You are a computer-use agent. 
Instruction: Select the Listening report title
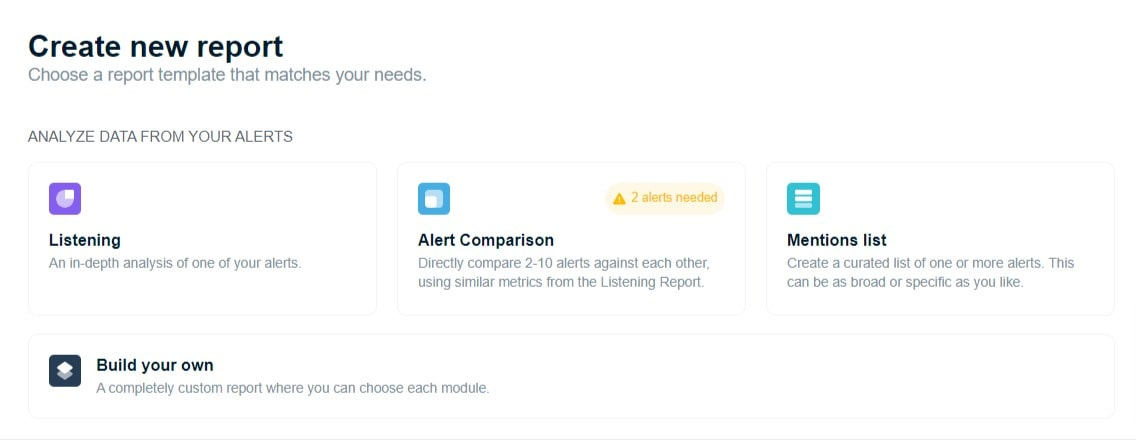tap(85, 240)
